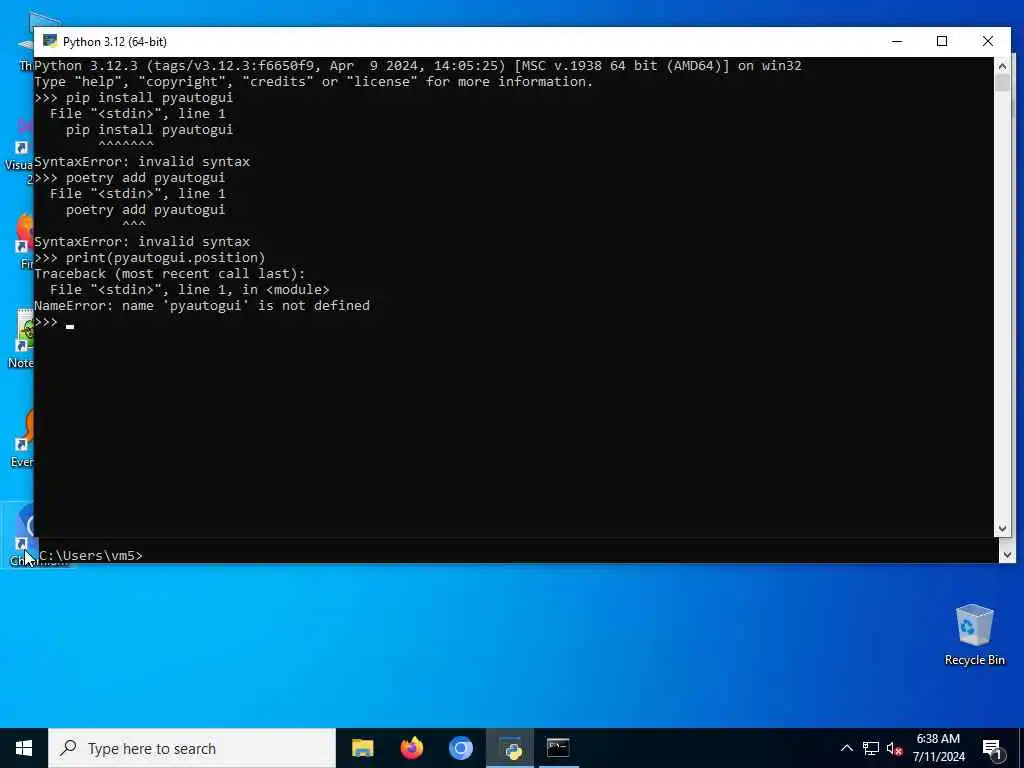Switch to the Command Prompt taskbar button
Screen dimensions: 1024x768
[x=558, y=748]
